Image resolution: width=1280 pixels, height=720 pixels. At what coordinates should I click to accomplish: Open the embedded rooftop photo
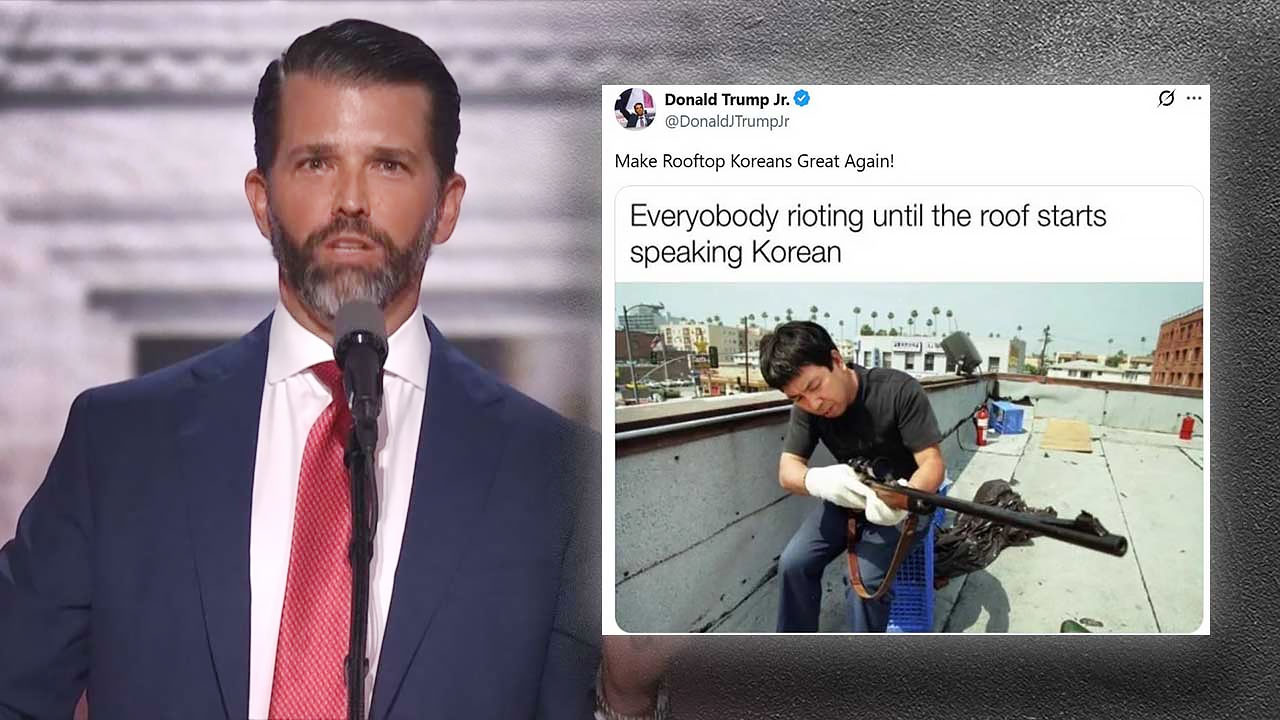909,458
